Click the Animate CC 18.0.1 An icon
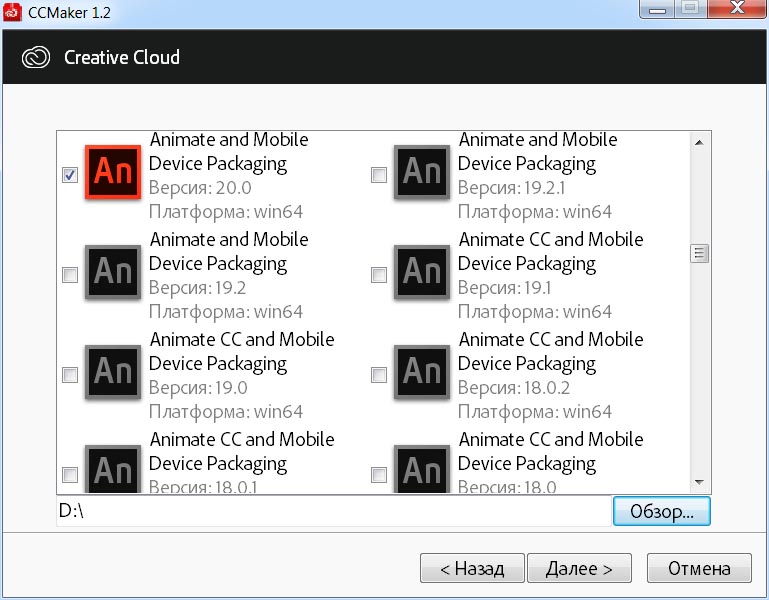Image resolution: width=769 pixels, height=600 pixels. coord(113,469)
